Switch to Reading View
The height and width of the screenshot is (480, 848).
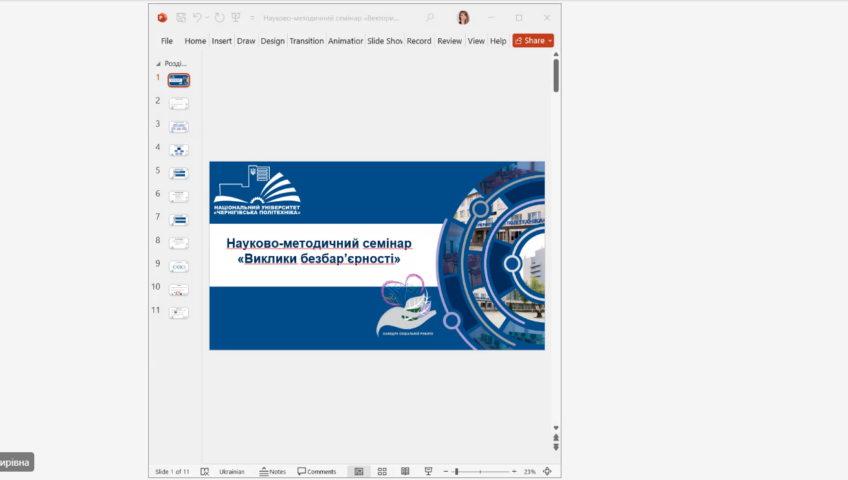pyautogui.click(x=405, y=472)
